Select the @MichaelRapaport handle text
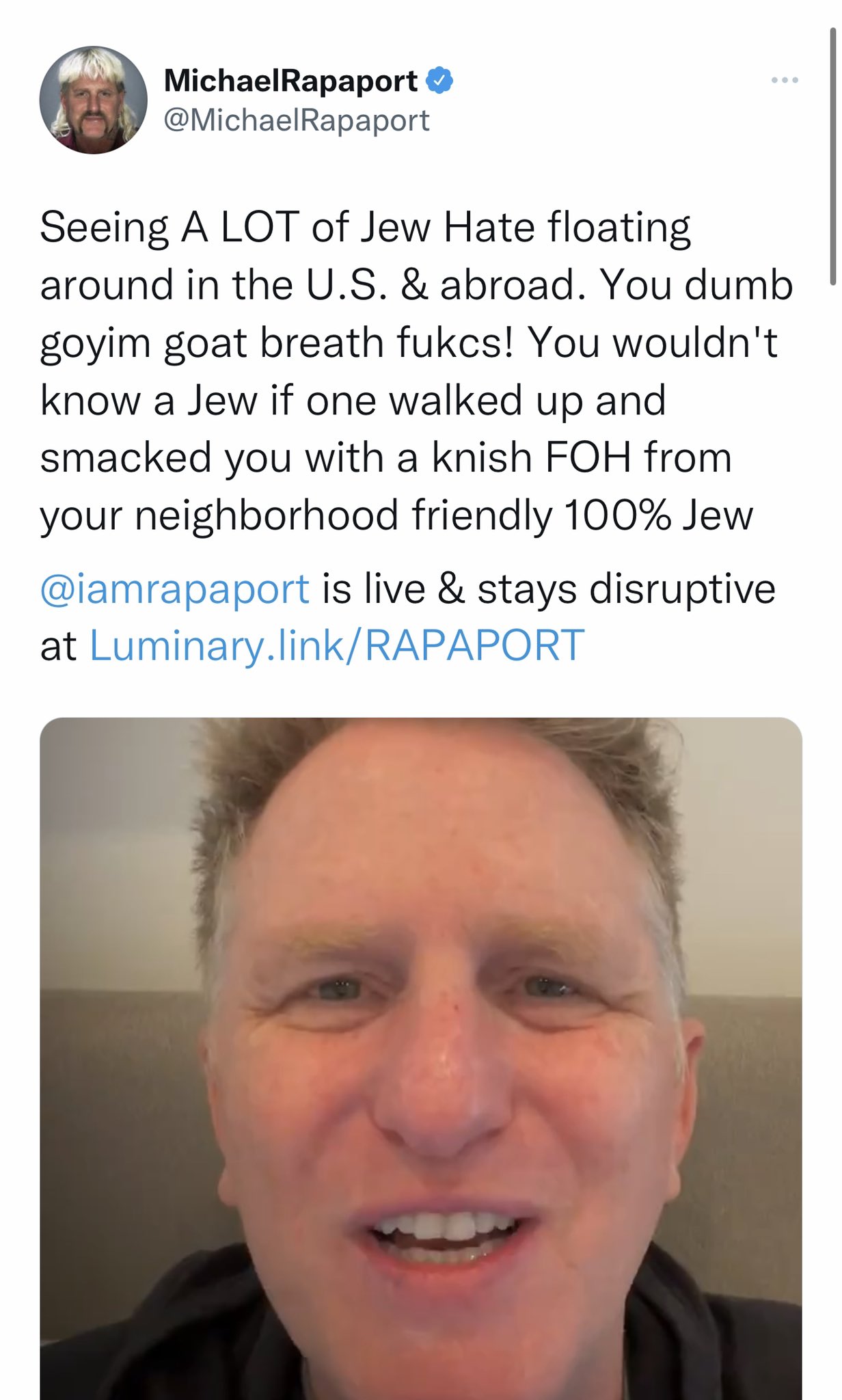Viewport: 842px width, 1400px height. click(x=297, y=120)
